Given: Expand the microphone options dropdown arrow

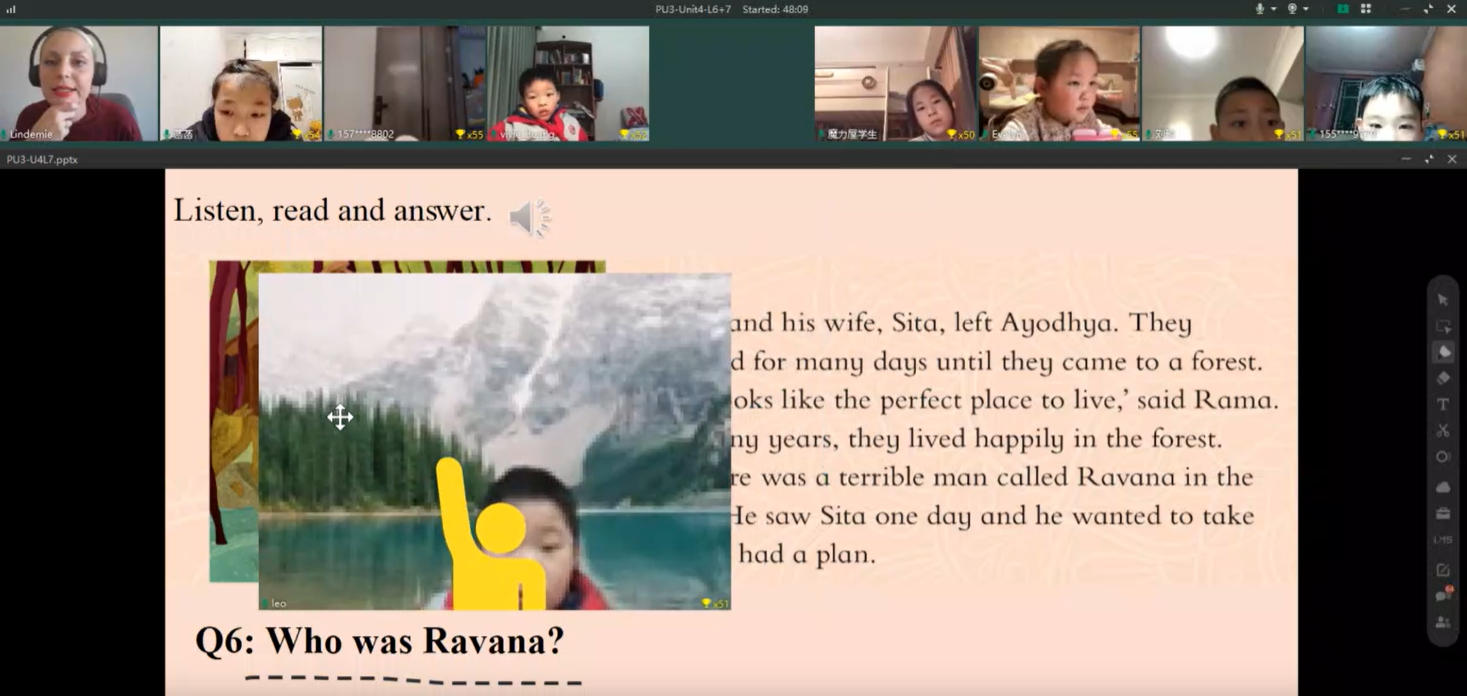Looking at the screenshot, I should click(1272, 9).
